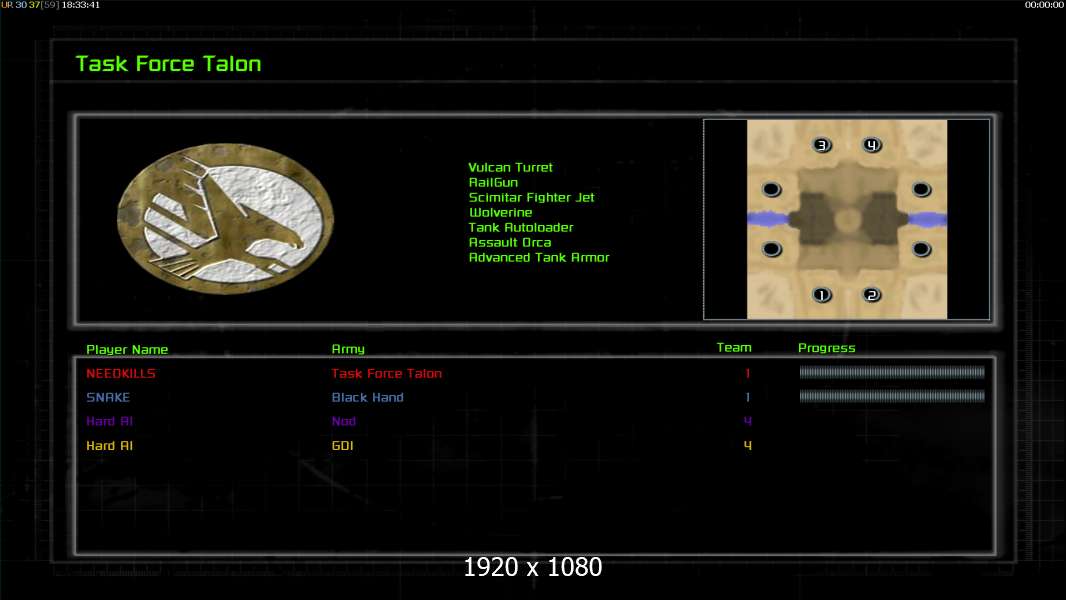Click the Nod army cell

coord(344,421)
